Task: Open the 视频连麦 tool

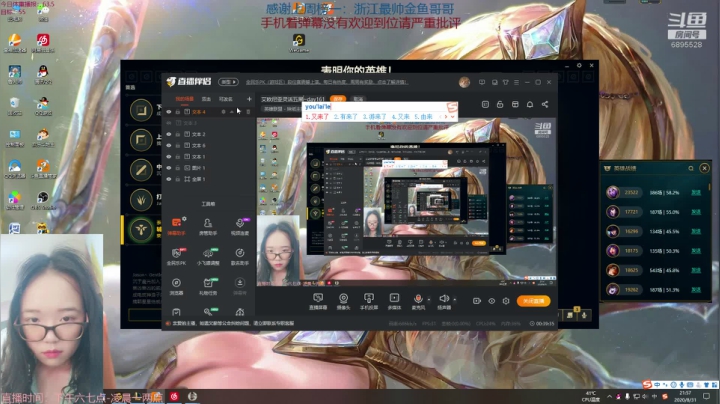Action: [240, 226]
